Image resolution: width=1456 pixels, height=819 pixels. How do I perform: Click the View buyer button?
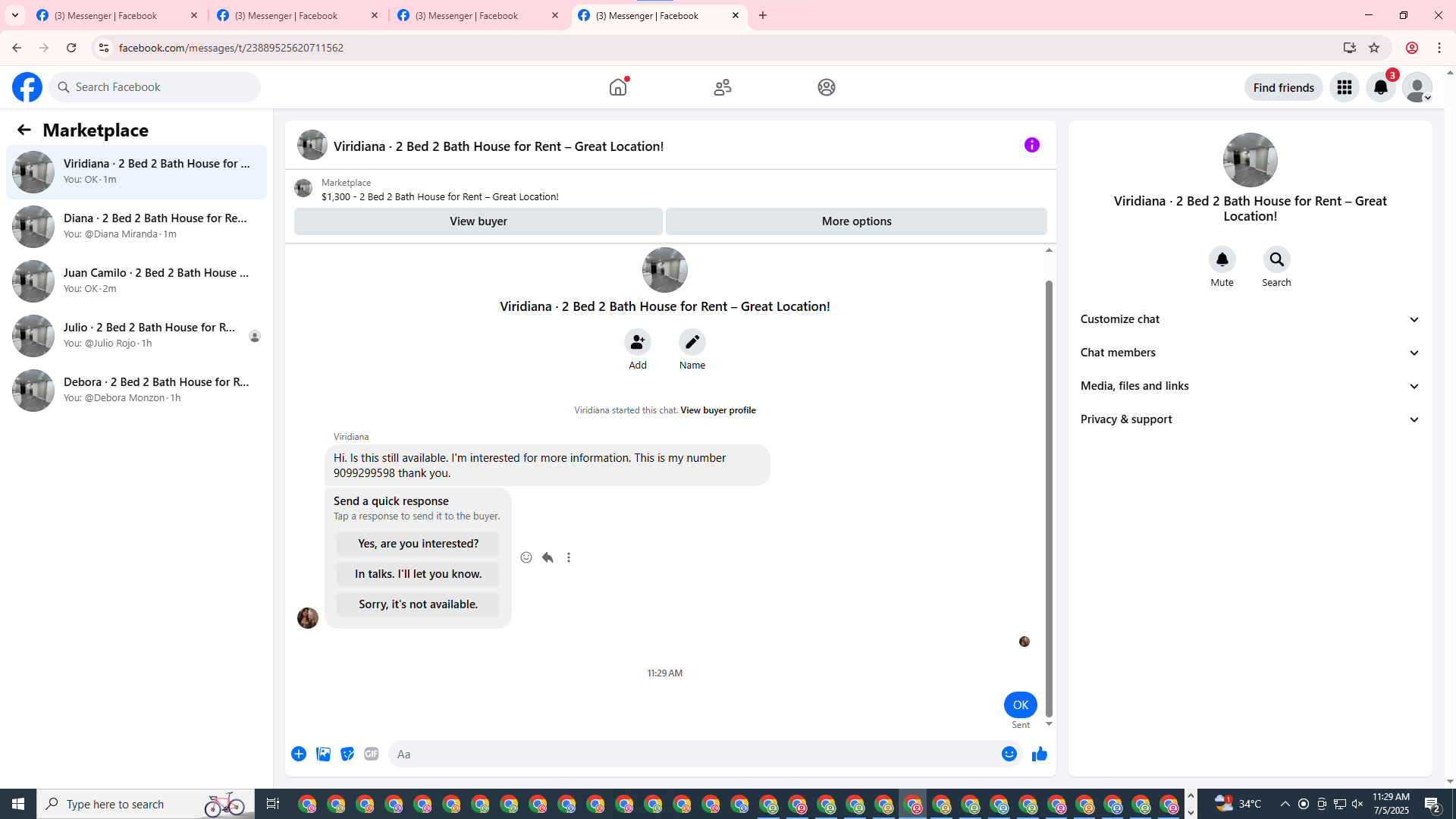click(x=478, y=221)
